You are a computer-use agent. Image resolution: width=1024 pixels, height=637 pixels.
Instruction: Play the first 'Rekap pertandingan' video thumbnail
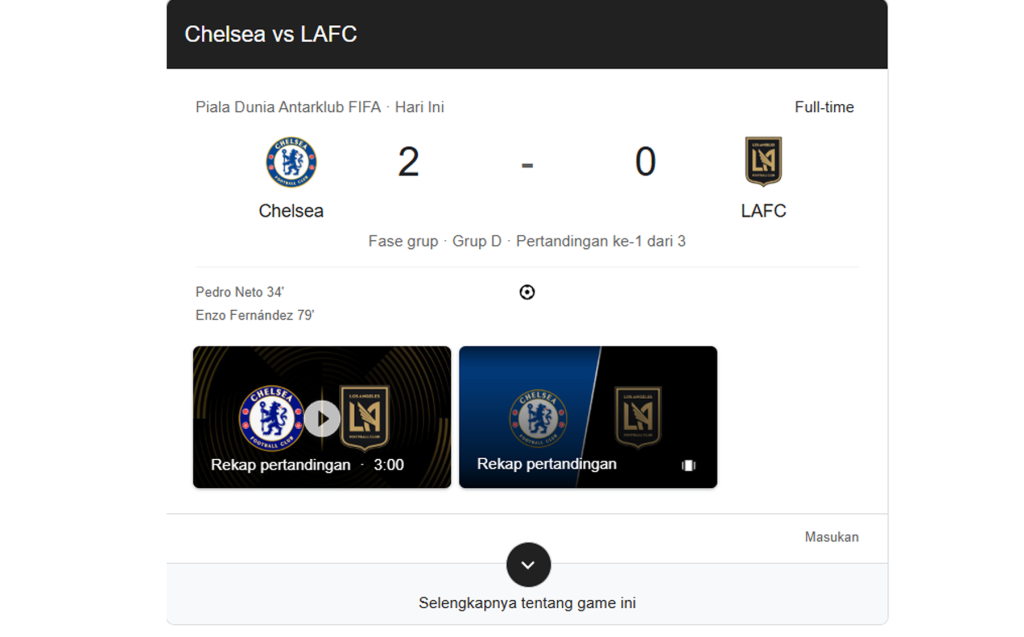tap(321, 417)
